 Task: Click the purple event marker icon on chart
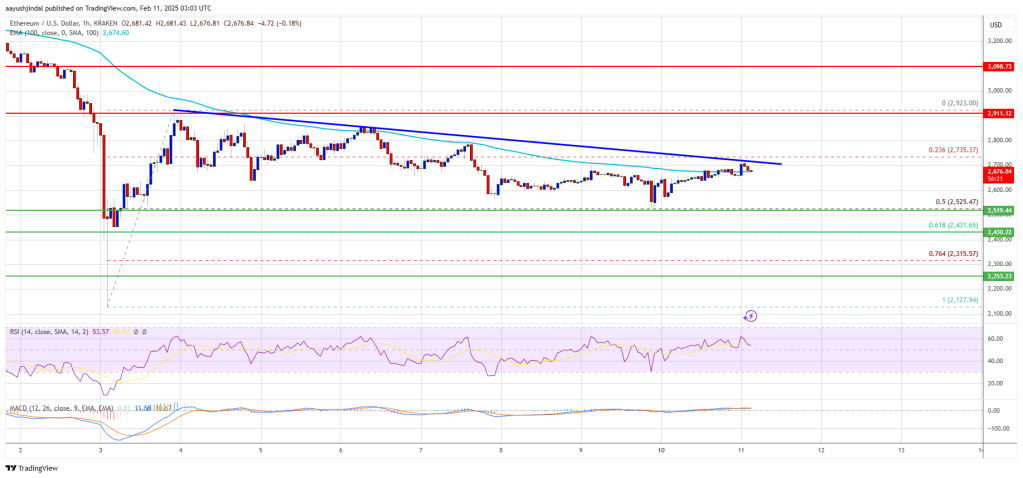pos(751,316)
